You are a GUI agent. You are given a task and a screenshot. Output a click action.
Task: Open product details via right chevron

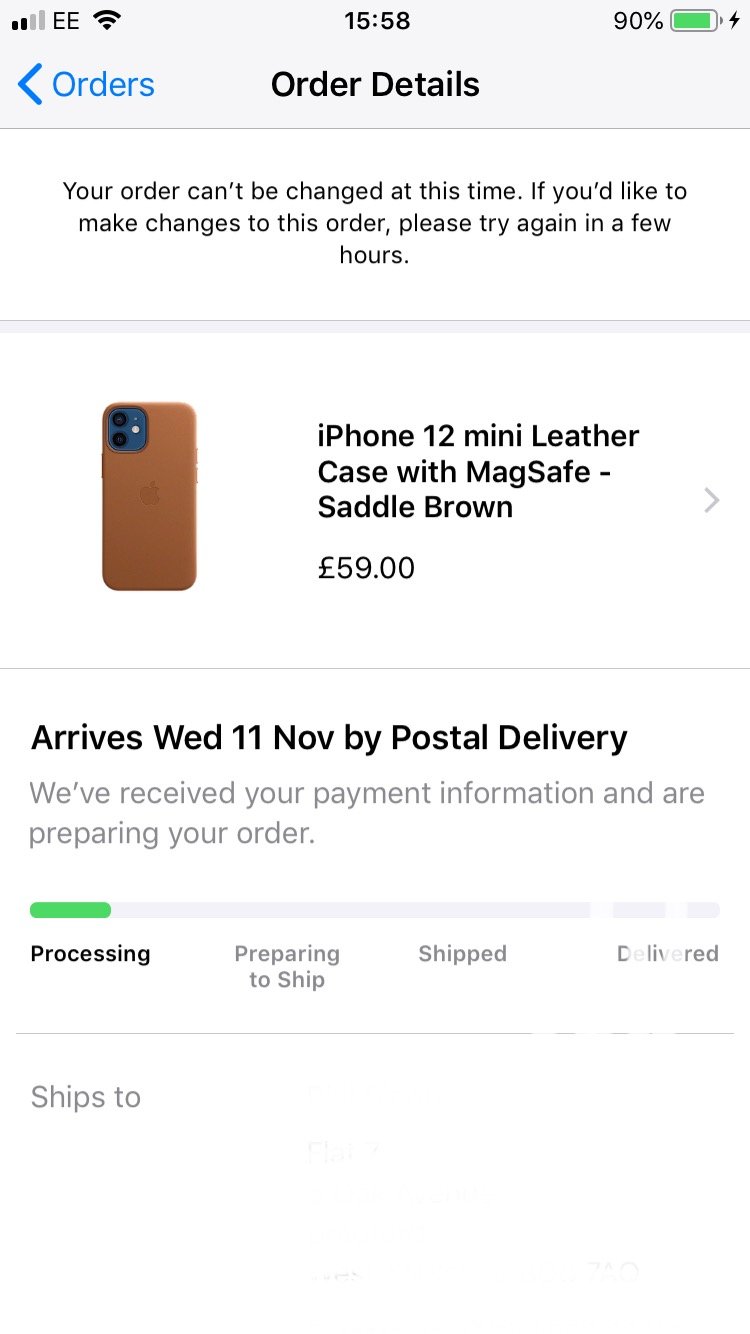(712, 500)
